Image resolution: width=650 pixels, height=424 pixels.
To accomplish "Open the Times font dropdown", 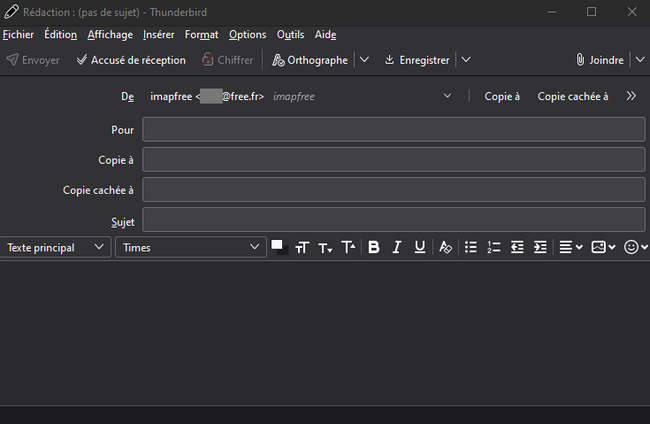I will coord(191,247).
